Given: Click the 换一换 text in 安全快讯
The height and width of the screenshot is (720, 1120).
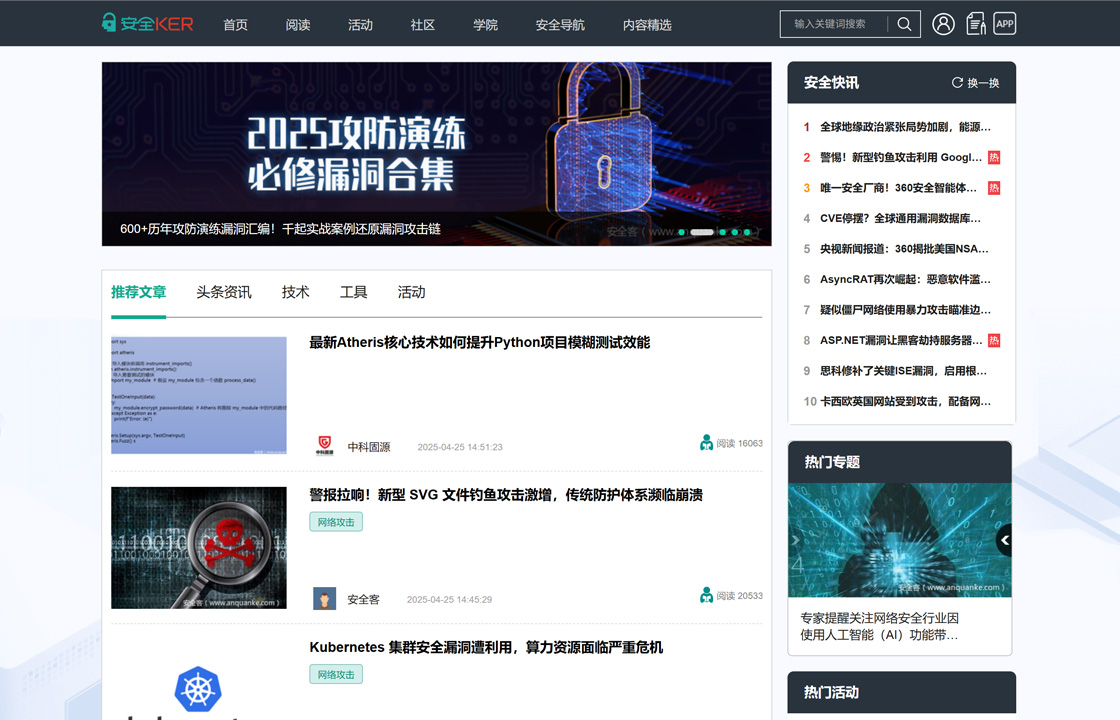Looking at the screenshot, I should pyautogui.click(x=984, y=83).
